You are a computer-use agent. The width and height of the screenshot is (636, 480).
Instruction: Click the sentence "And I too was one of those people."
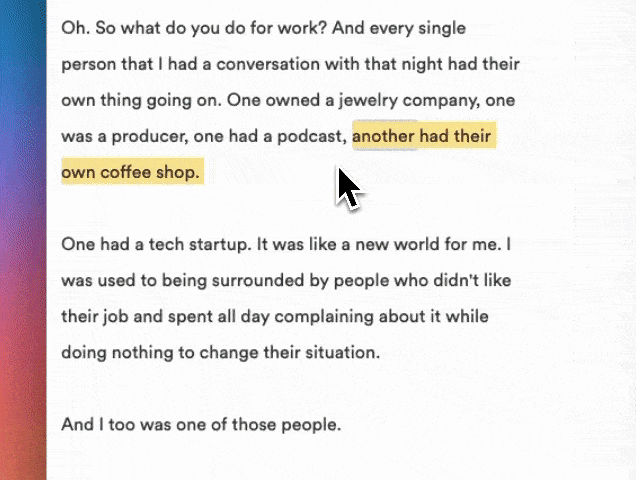(201, 425)
